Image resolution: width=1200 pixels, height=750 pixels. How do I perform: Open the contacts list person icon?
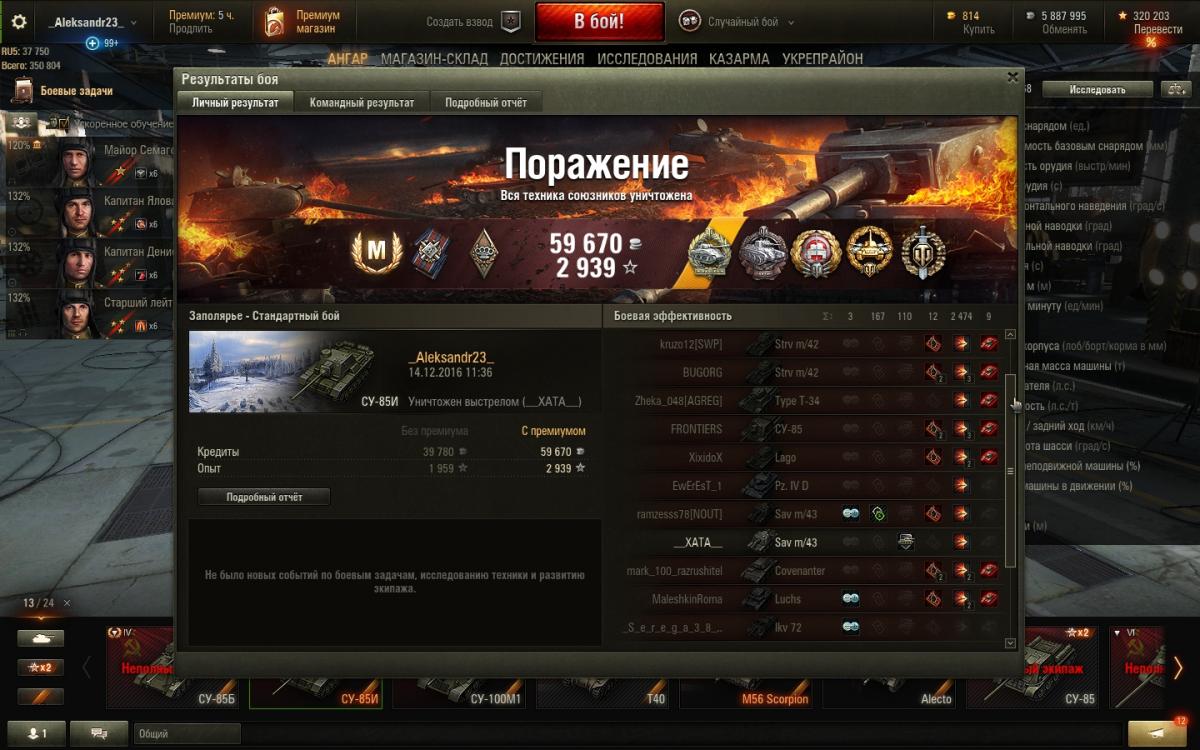[35, 733]
